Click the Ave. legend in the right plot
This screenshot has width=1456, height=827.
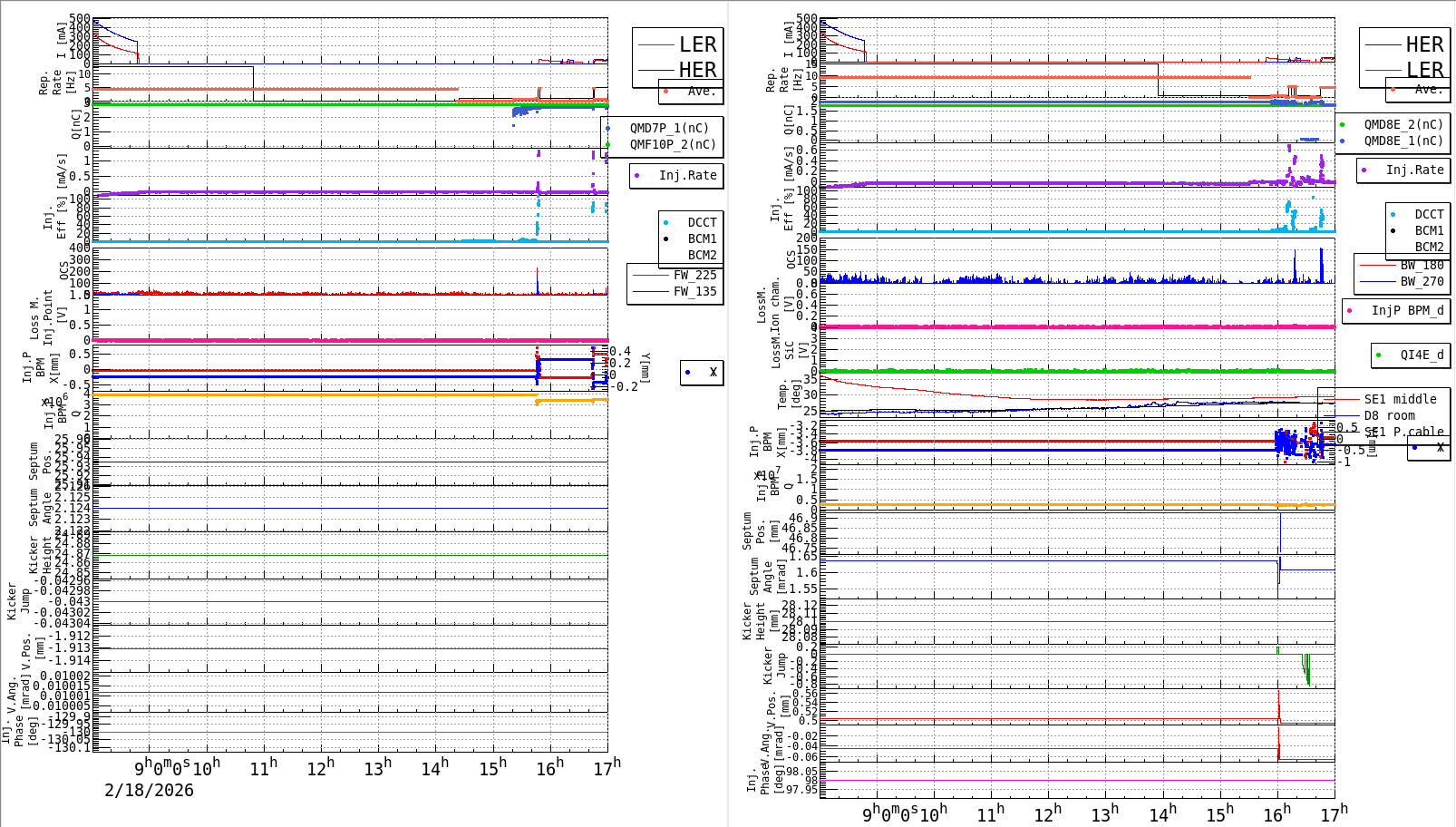1428,89
